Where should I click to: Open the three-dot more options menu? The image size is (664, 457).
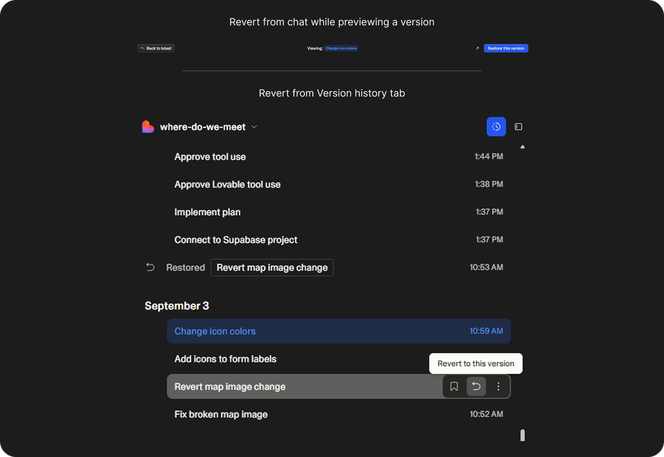click(x=498, y=387)
